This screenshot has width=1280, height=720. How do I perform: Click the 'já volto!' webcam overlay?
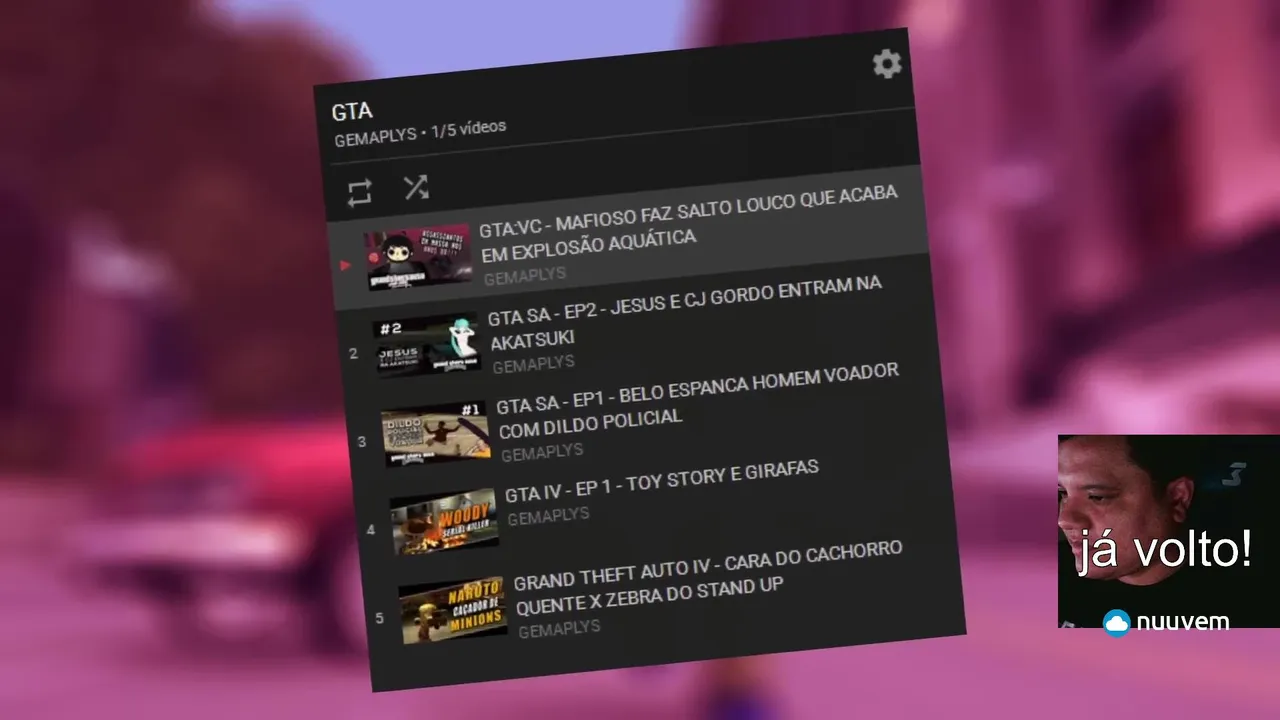(x=1168, y=531)
